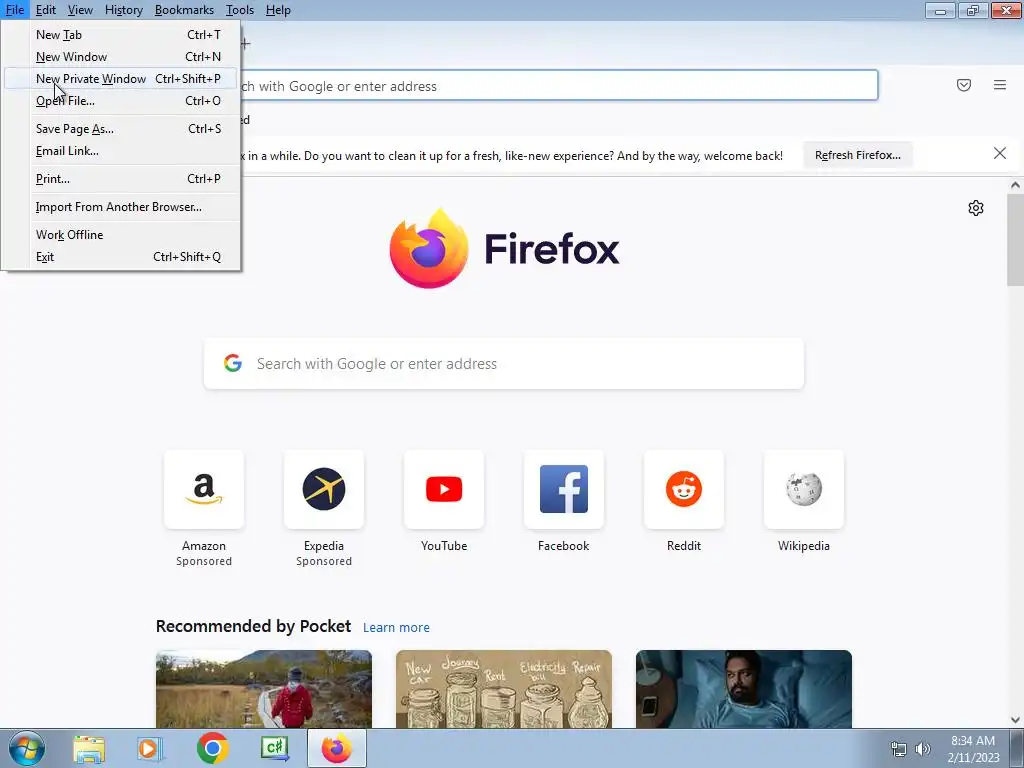The image size is (1024, 768).
Task: Open the Pocket story with labeled jars drawing
Action: tap(504, 688)
